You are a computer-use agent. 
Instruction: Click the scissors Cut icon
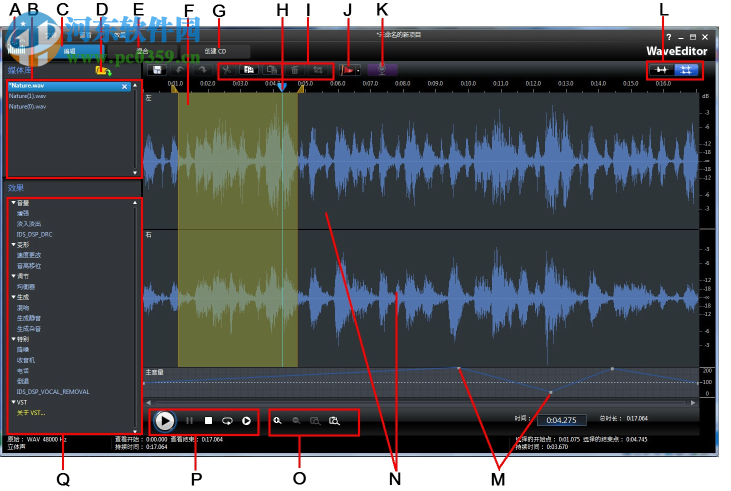(227, 70)
